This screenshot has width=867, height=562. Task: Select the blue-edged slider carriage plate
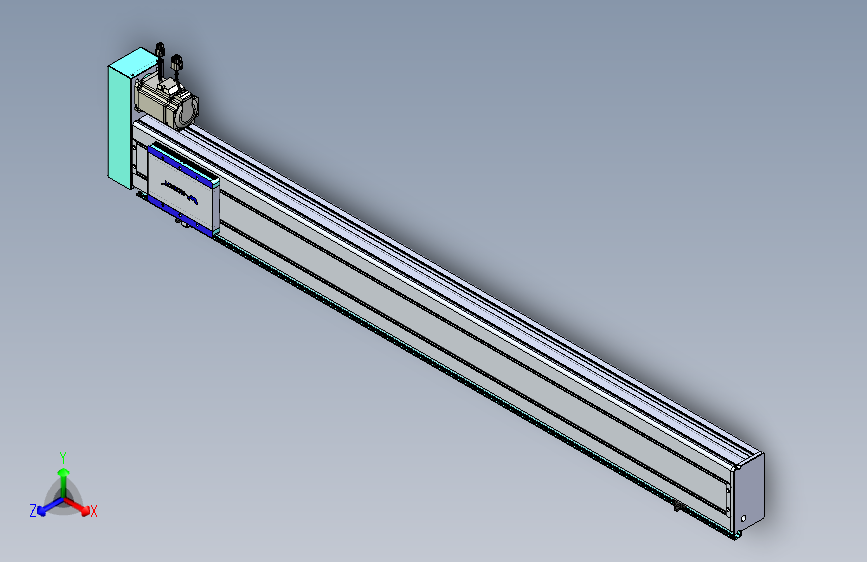click(x=183, y=190)
